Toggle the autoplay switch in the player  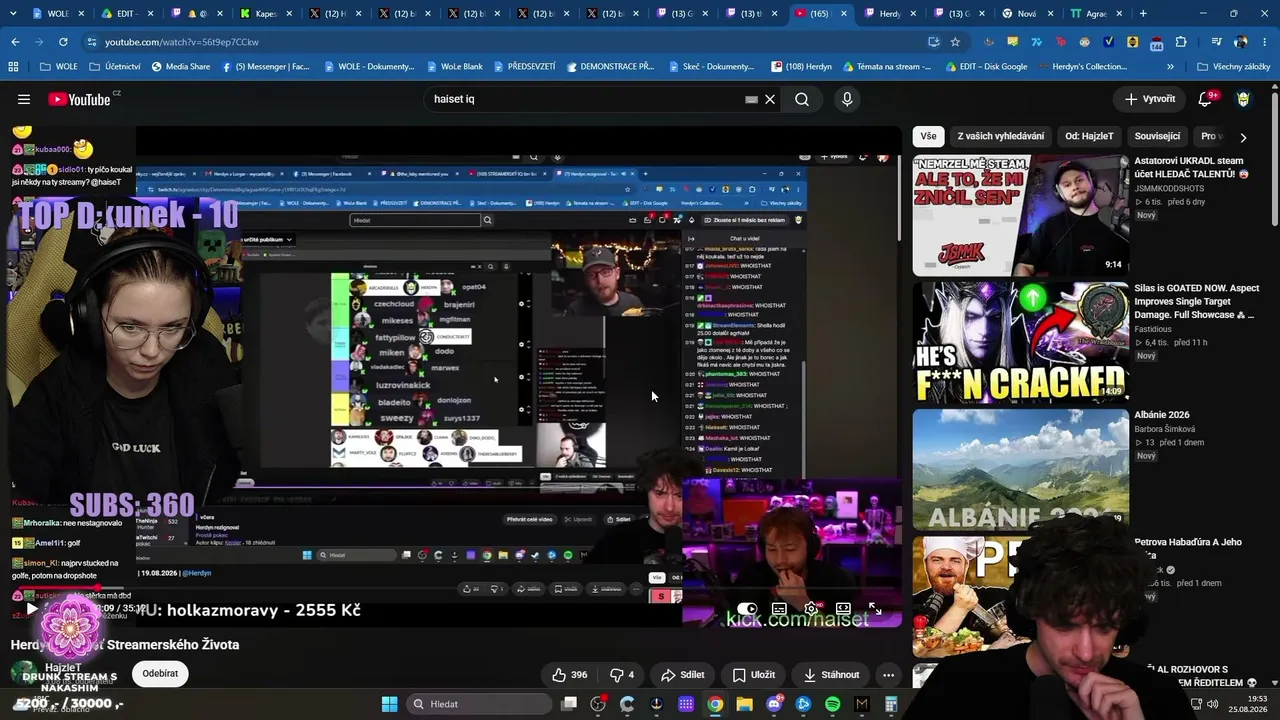(x=747, y=609)
